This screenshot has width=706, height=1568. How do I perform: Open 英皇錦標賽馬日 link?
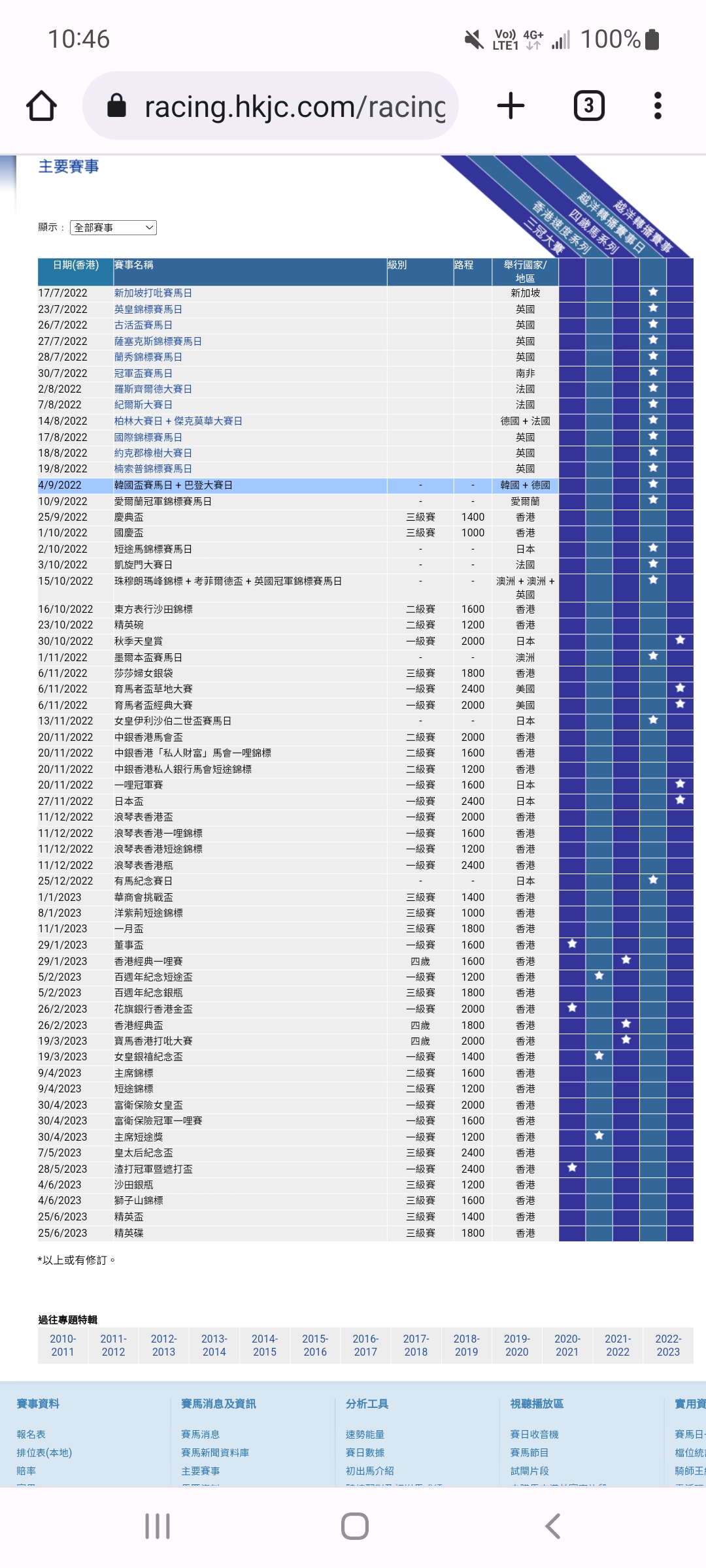point(148,309)
